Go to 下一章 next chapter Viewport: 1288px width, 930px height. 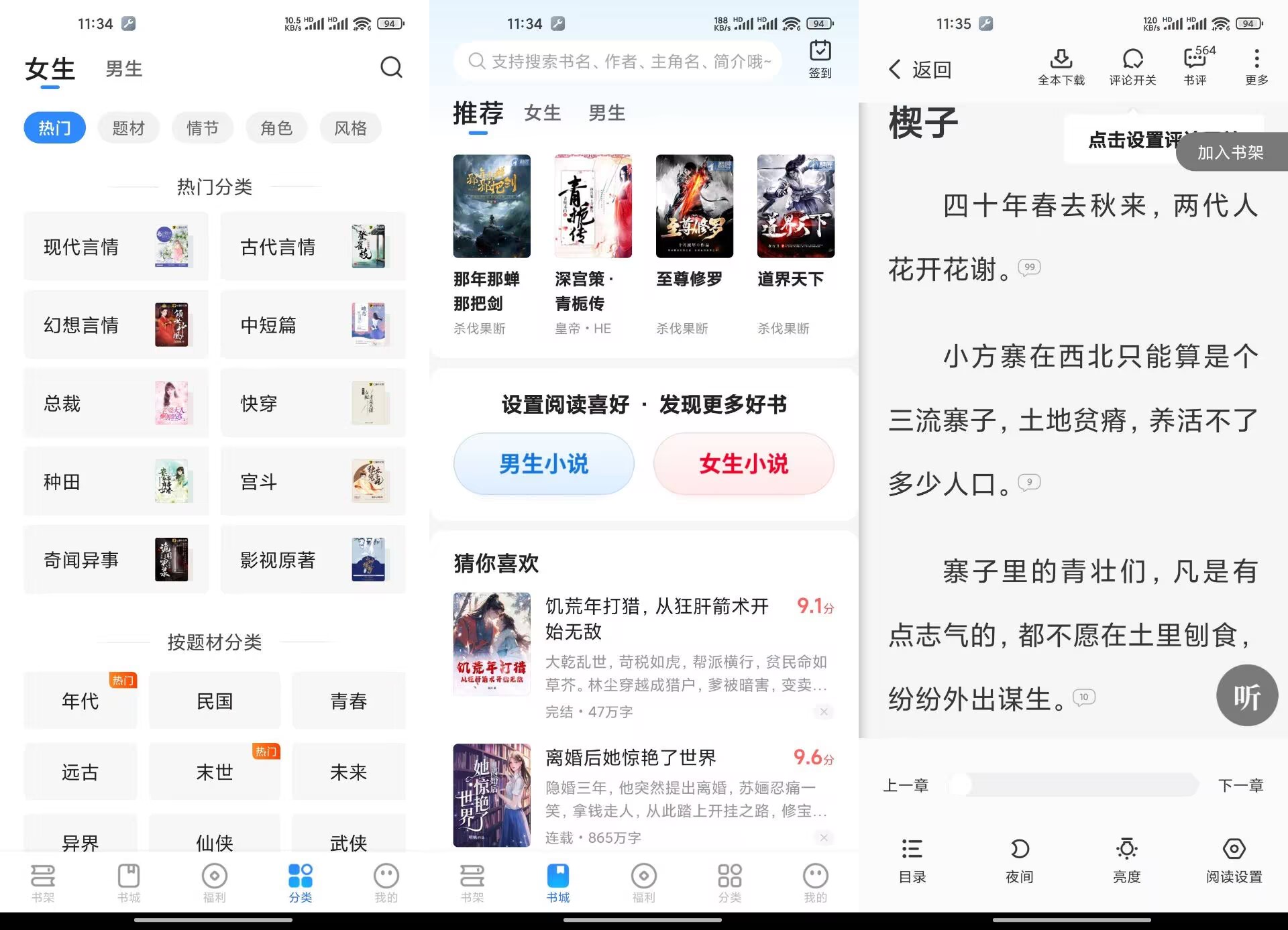pyautogui.click(x=1240, y=785)
